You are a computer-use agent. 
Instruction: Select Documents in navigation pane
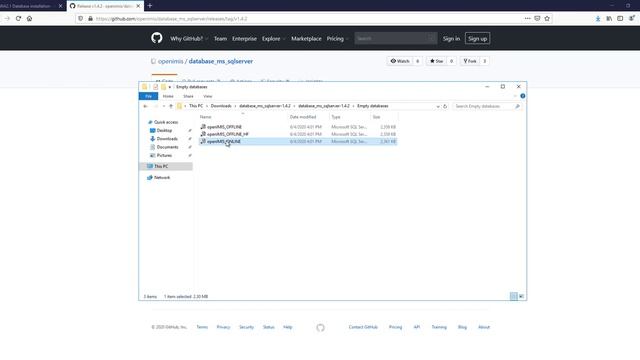pyautogui.click(x=167, y=147)
